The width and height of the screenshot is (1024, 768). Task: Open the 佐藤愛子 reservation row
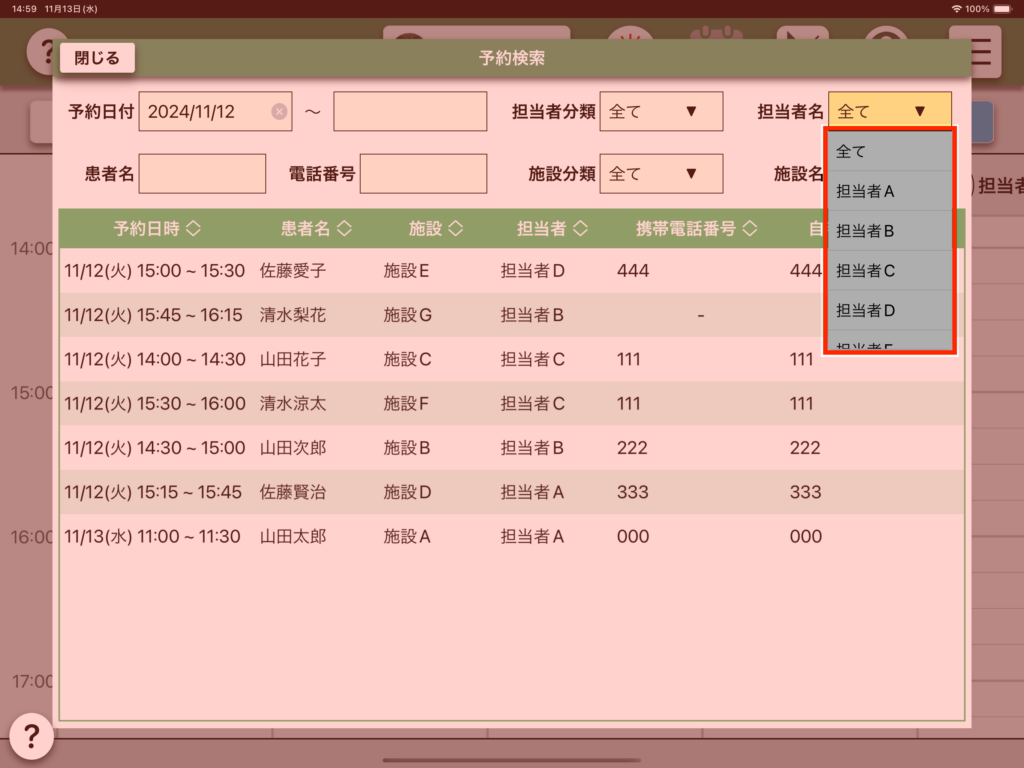(x=300, y=270)
